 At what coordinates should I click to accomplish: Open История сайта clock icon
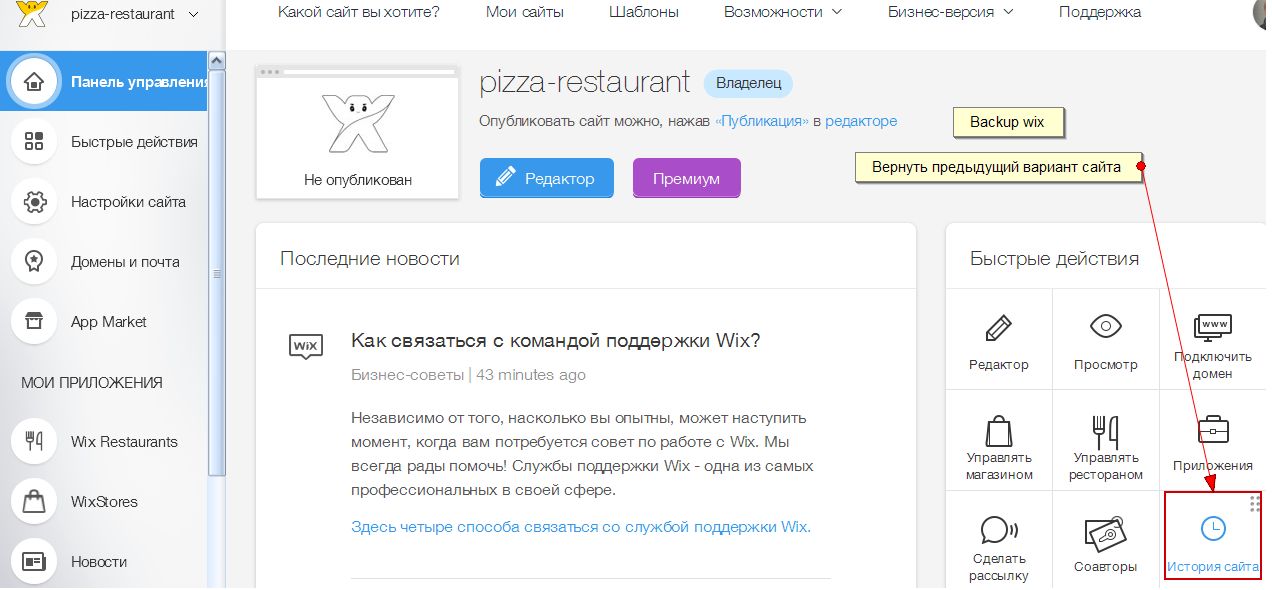pos(1212,541)
